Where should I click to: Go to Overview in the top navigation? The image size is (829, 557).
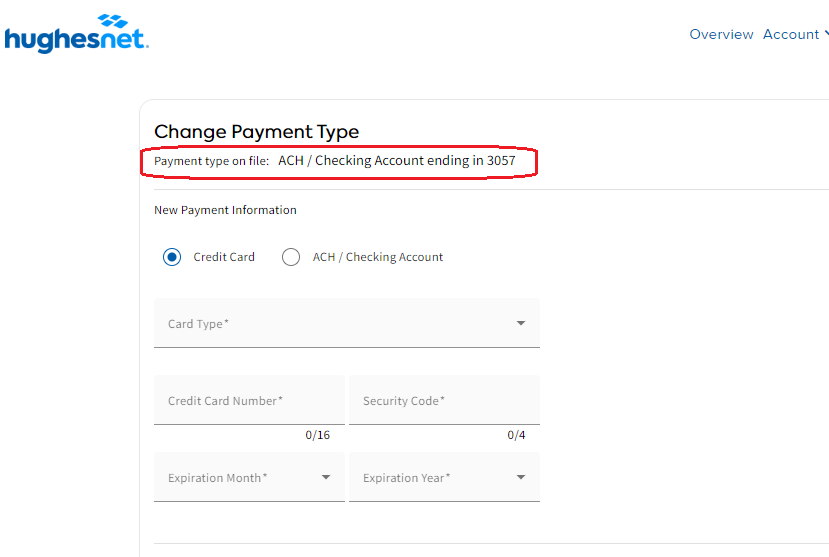point(721,34)
